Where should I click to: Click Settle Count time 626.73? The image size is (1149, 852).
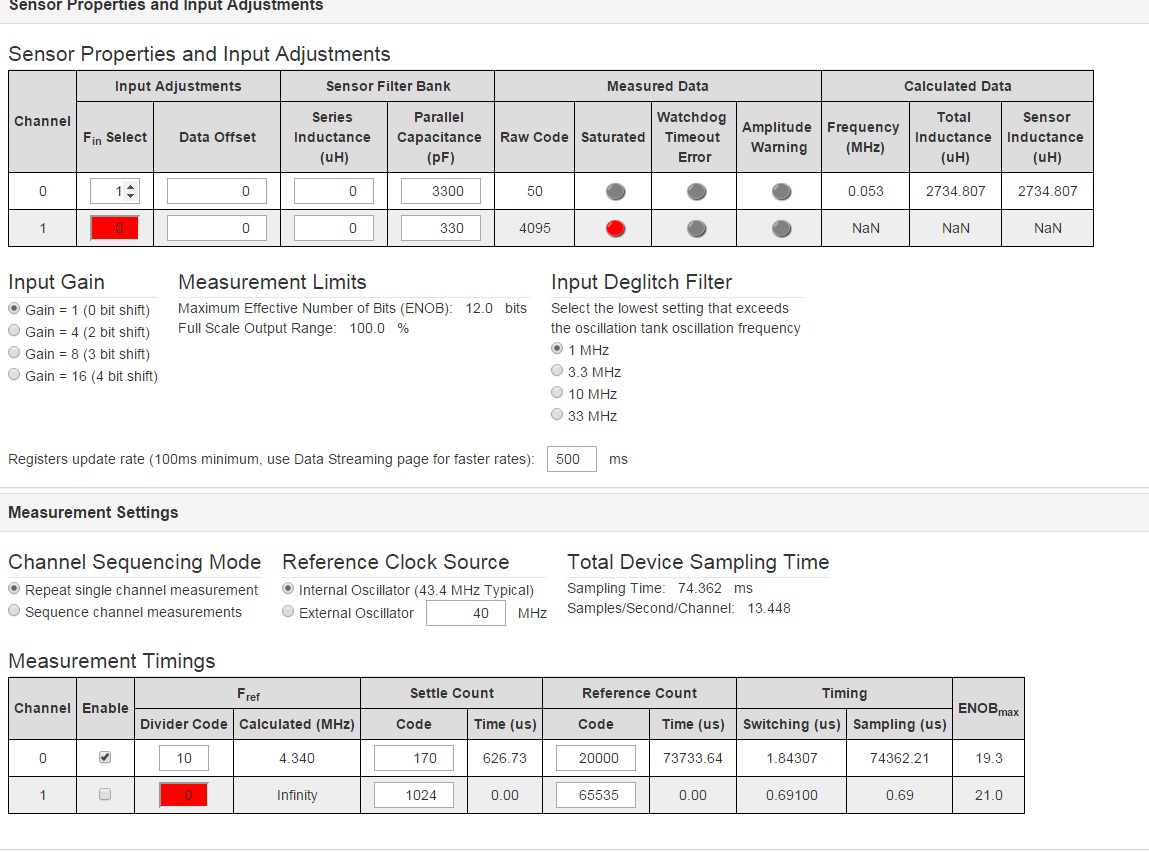click(x=505, y=758)
